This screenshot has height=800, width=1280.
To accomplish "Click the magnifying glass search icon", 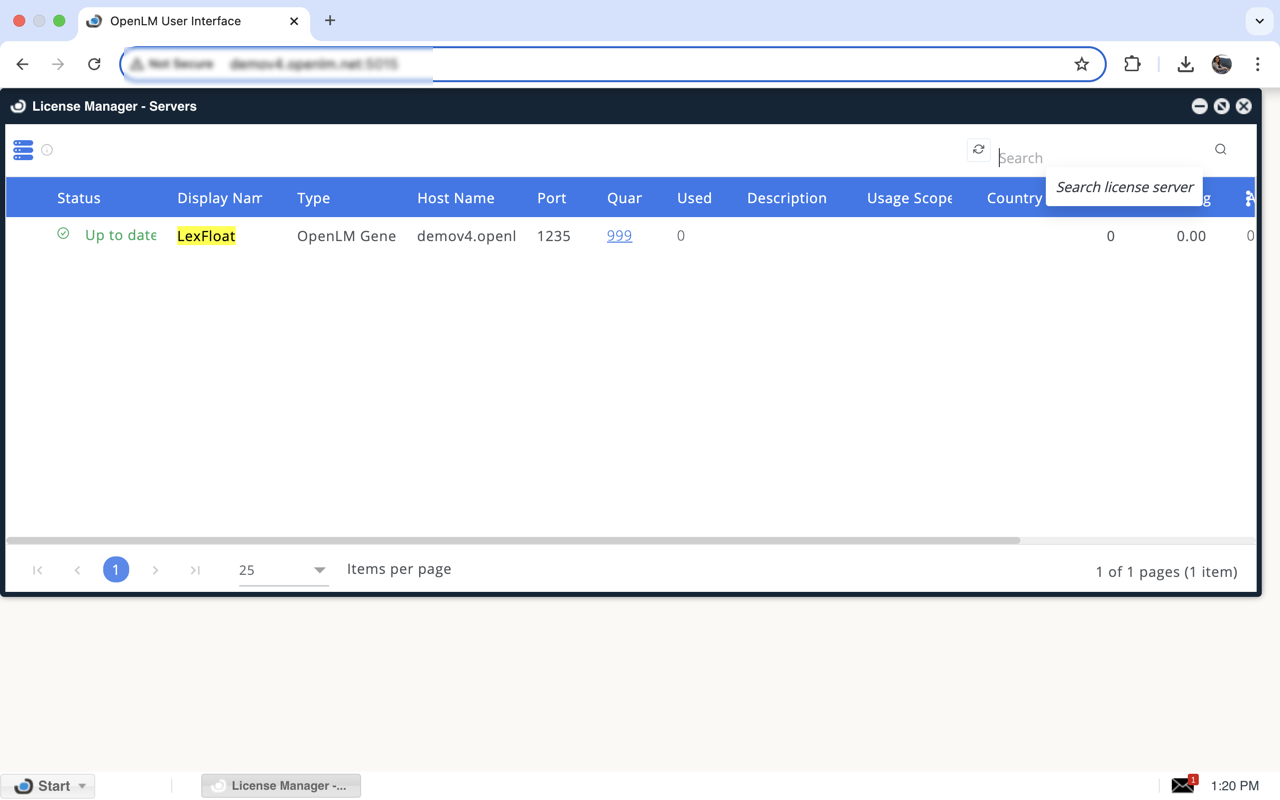I will (1221, 150).
